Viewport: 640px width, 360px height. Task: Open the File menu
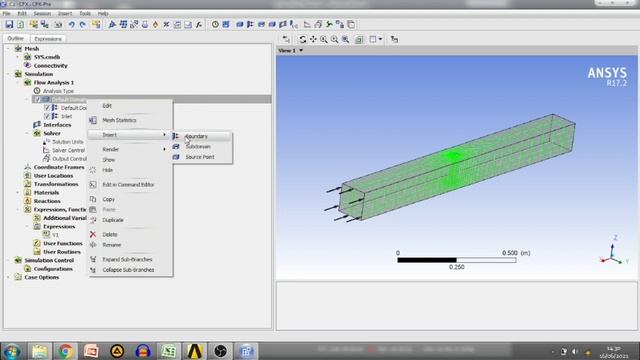coord(7,13)
